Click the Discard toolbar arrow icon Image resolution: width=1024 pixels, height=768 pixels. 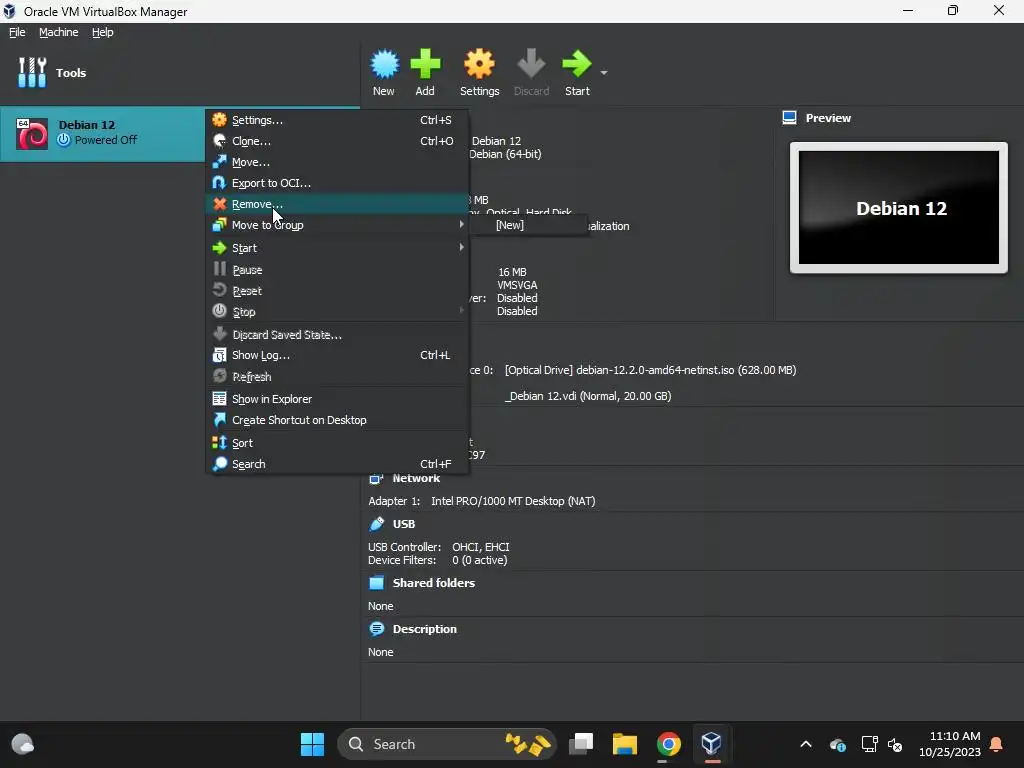click(x=531, y=64)
